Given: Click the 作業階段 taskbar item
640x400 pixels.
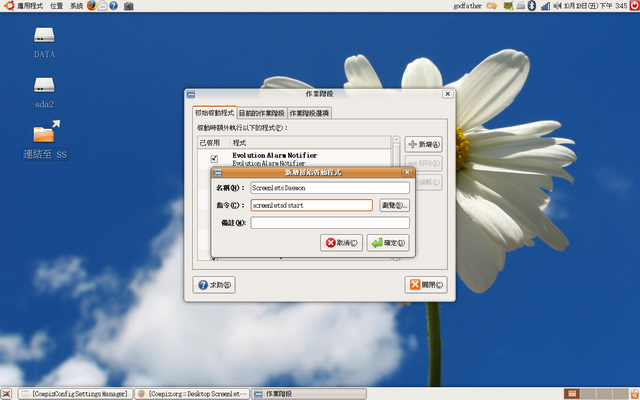Looking at the screenshot, I should (x=309, y=394).
